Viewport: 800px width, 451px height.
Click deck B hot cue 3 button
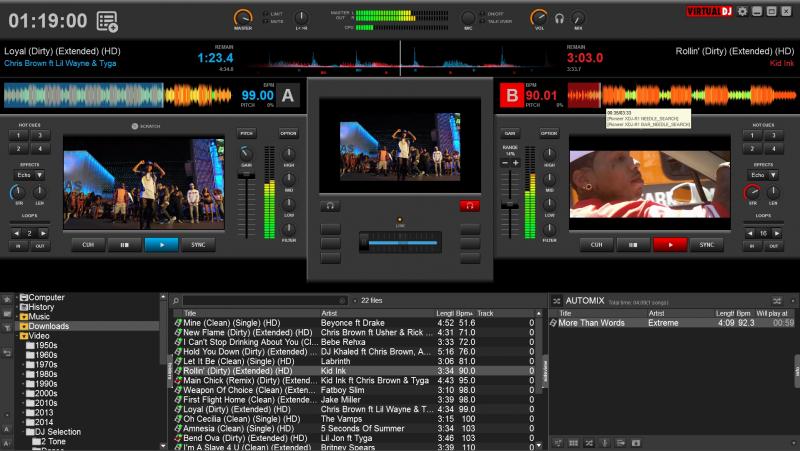click(773, 135)
